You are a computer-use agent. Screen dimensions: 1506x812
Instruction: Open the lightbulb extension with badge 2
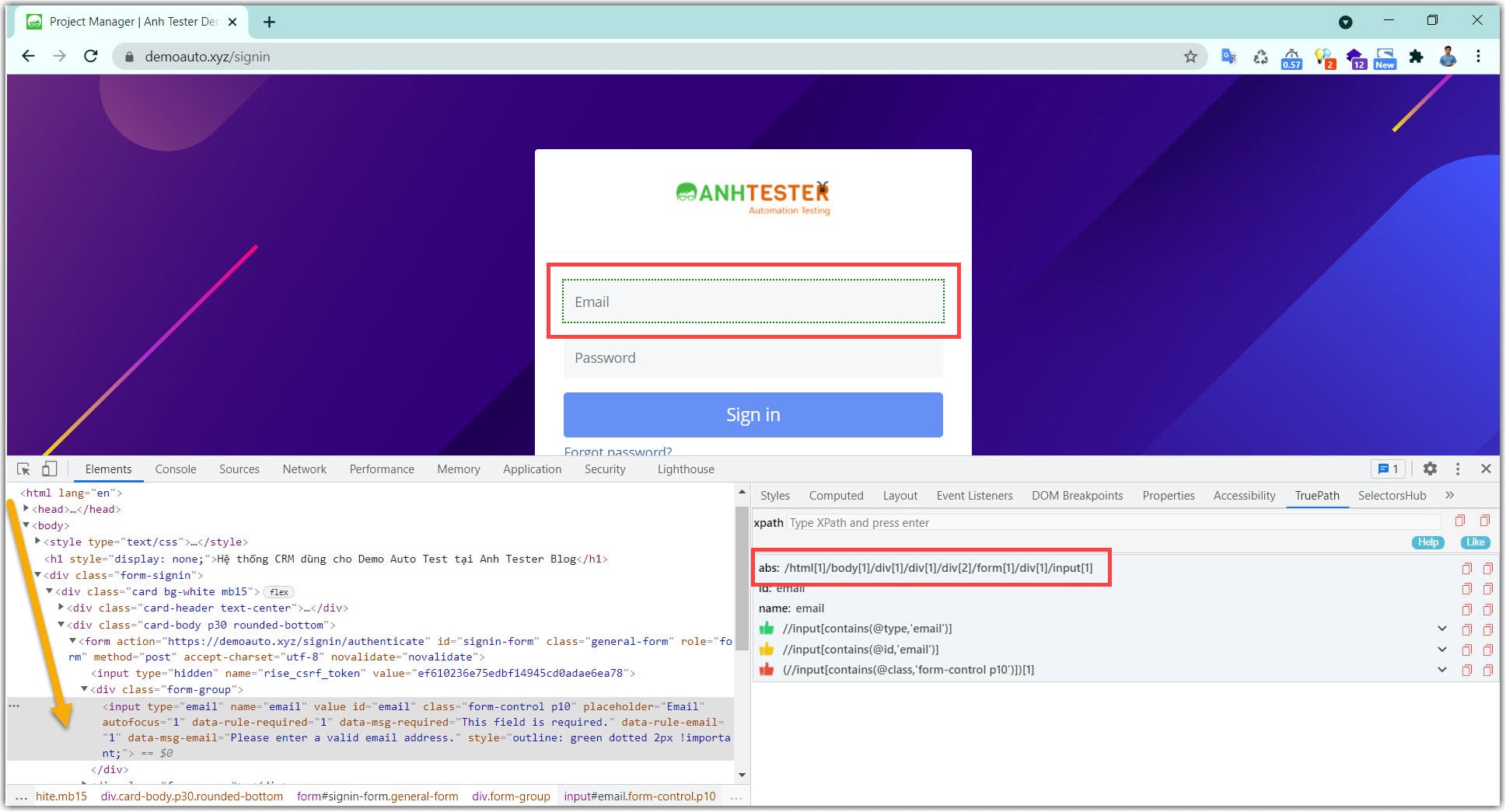[1324, 58]
